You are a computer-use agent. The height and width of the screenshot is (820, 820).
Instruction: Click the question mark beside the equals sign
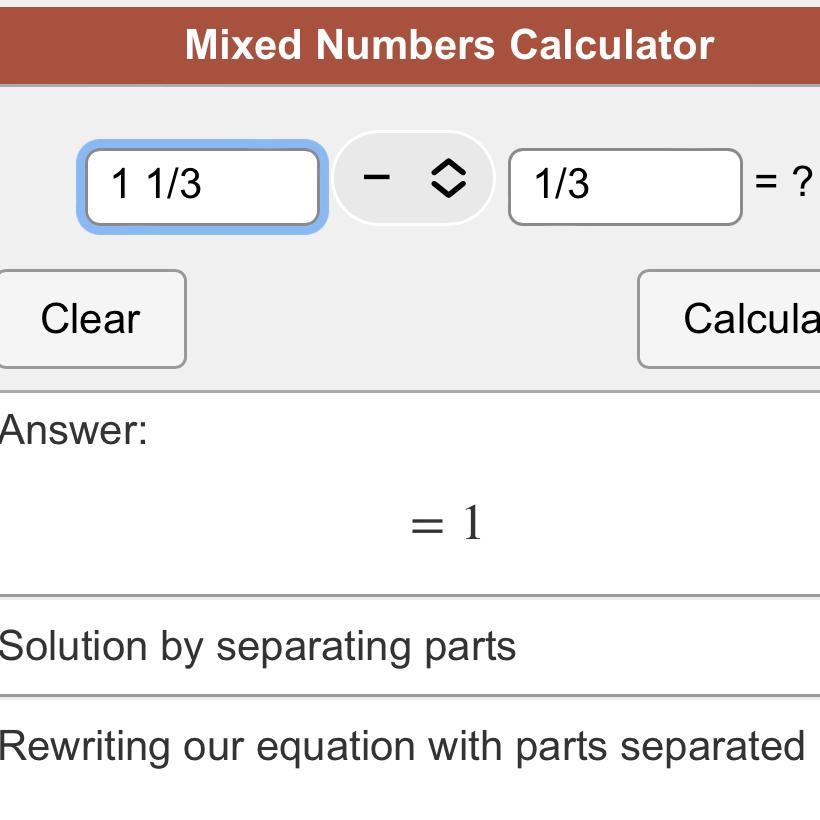801,181
